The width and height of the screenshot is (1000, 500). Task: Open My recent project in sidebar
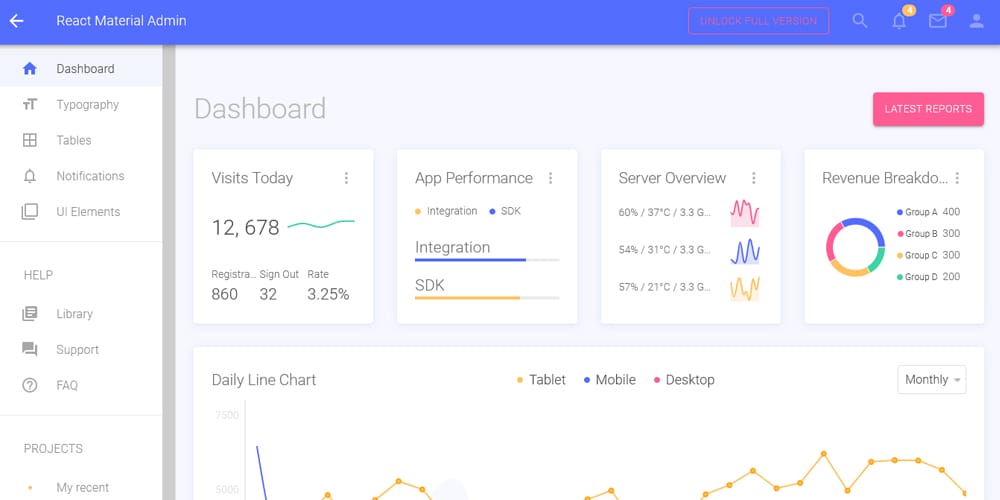tap(81, 487)
